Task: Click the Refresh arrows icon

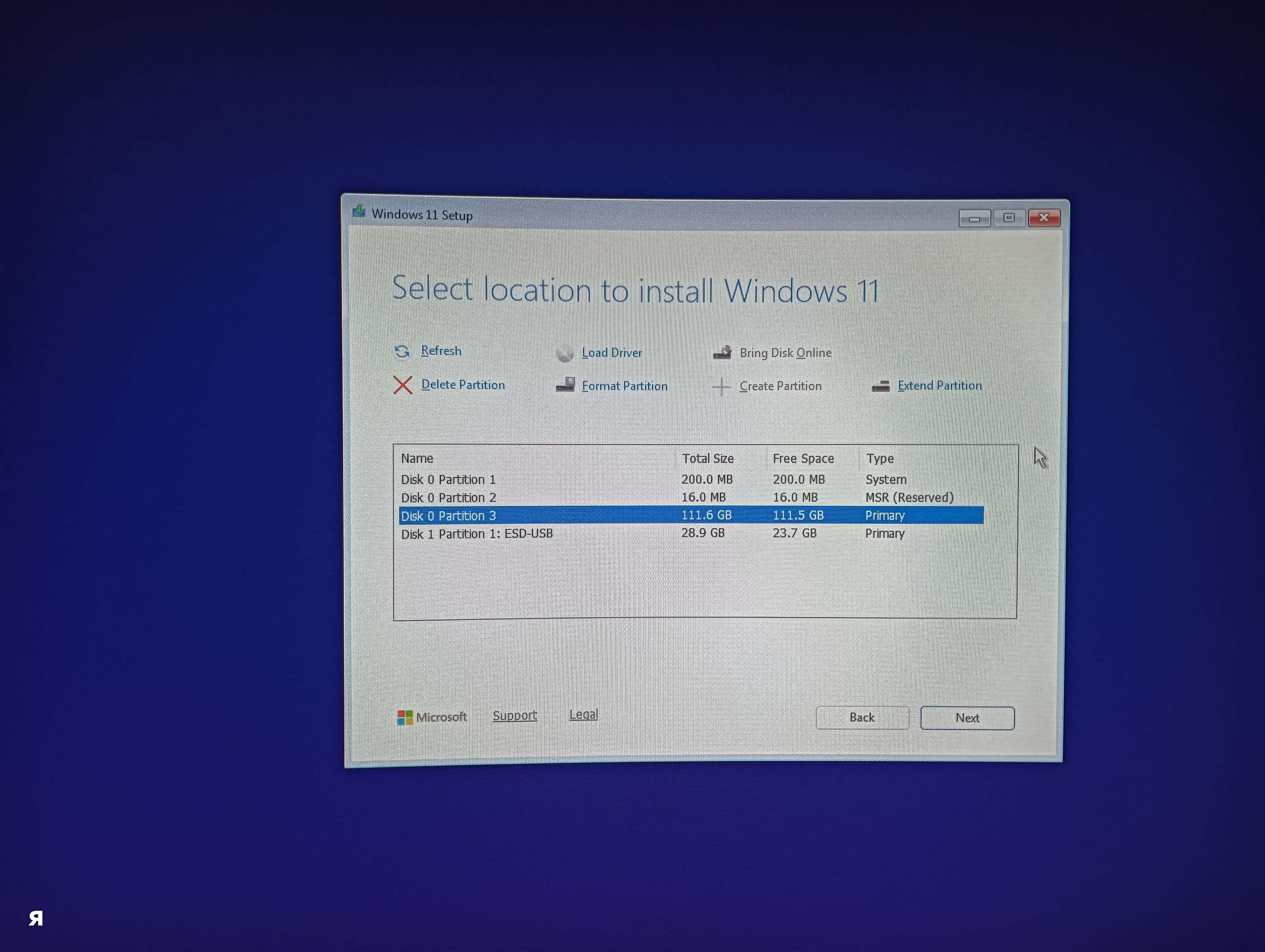Action: 402,351
